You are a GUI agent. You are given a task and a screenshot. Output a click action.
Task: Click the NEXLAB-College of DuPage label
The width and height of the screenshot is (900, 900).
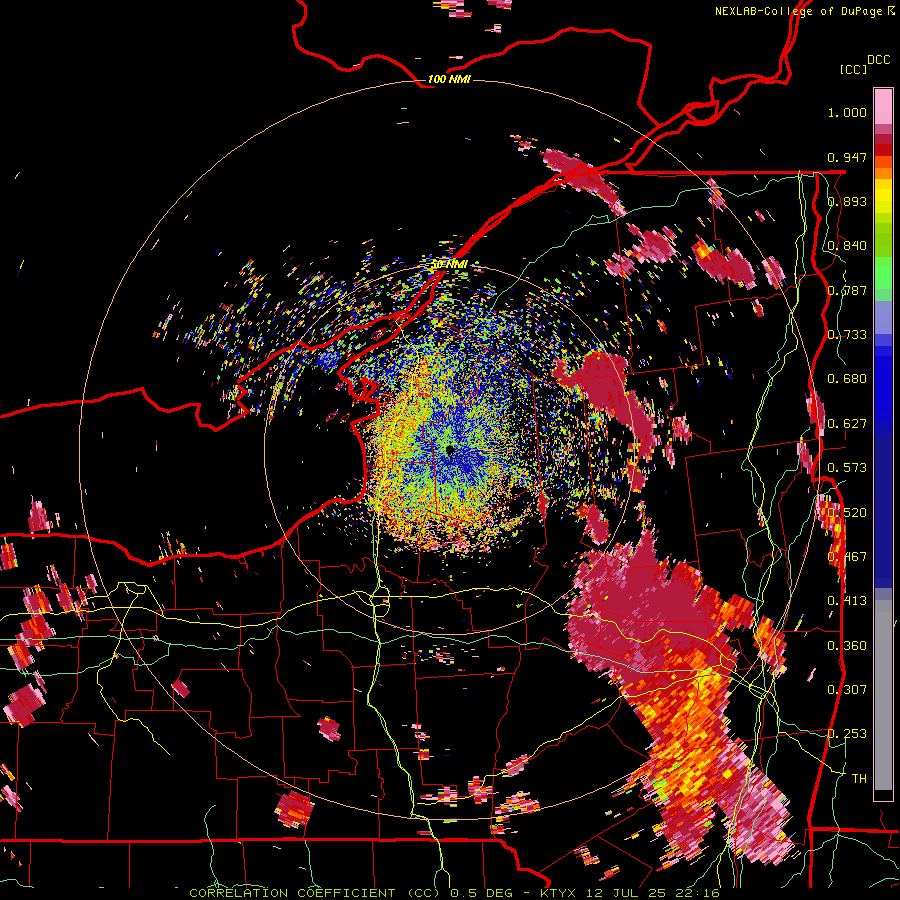point(801,11)
